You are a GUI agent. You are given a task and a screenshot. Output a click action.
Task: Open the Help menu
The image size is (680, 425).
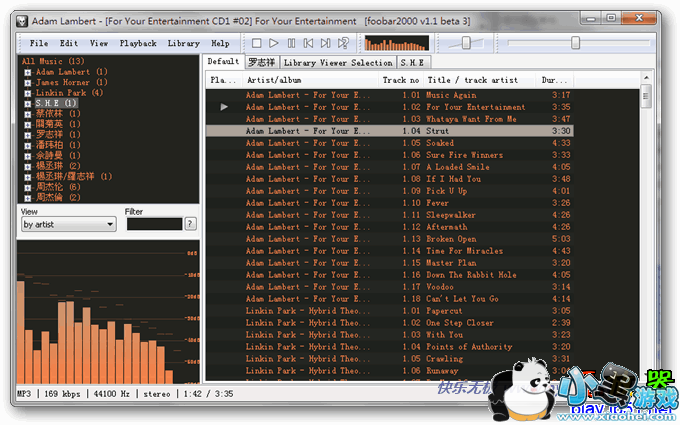tap(220, 43)
